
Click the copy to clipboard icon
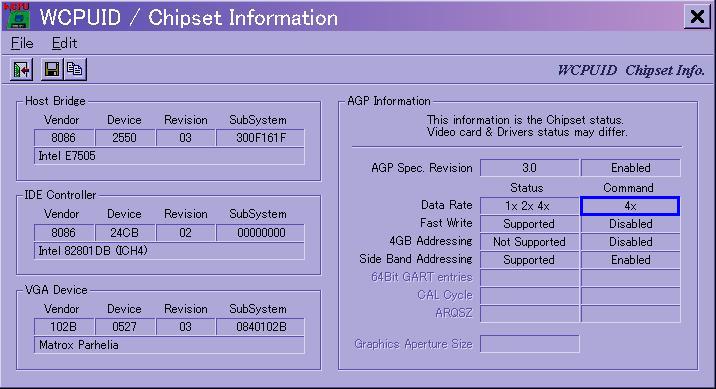coord(75,69)
